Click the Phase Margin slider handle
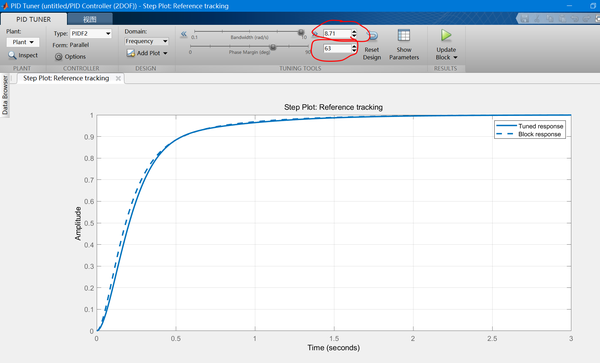 [273, 47]
